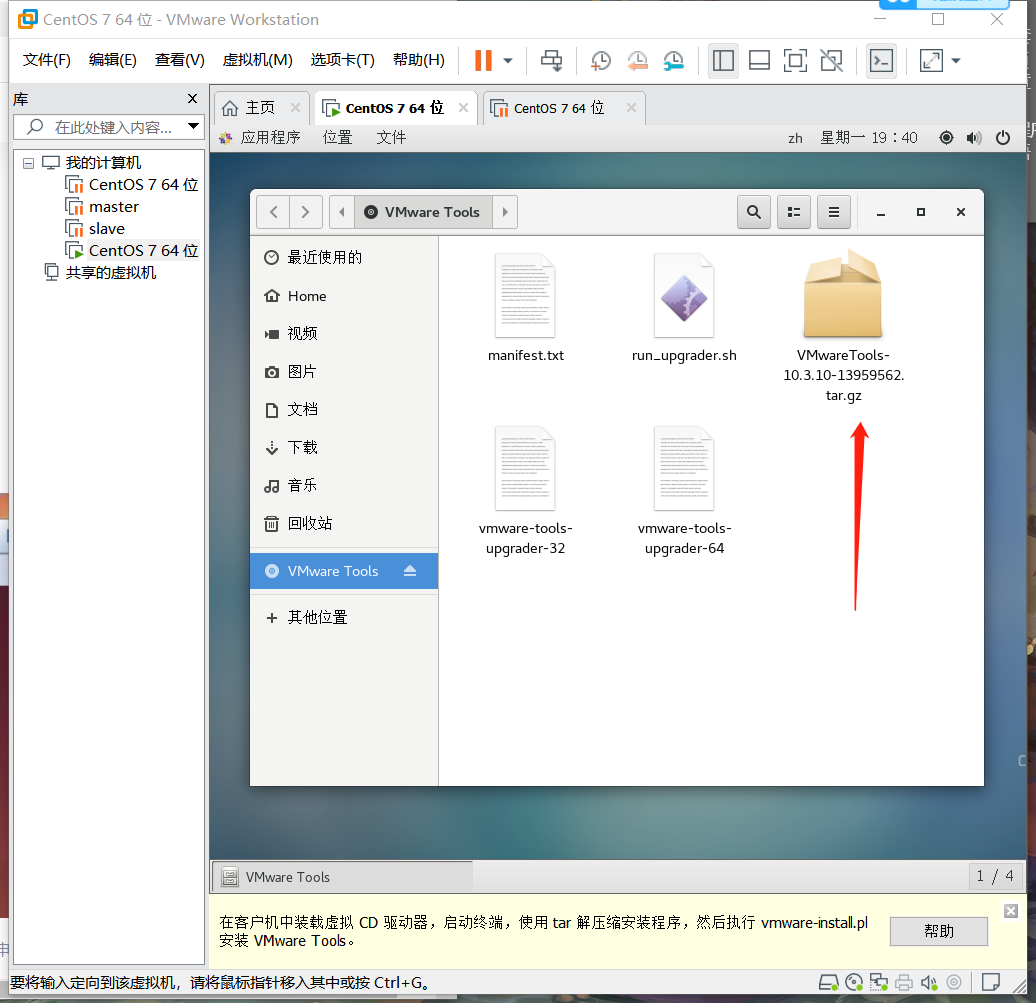Viewport: 1036px width, 1003px height.
Task: Open 其他位置 in the sidebar
Action: click(x=344, y=618)
